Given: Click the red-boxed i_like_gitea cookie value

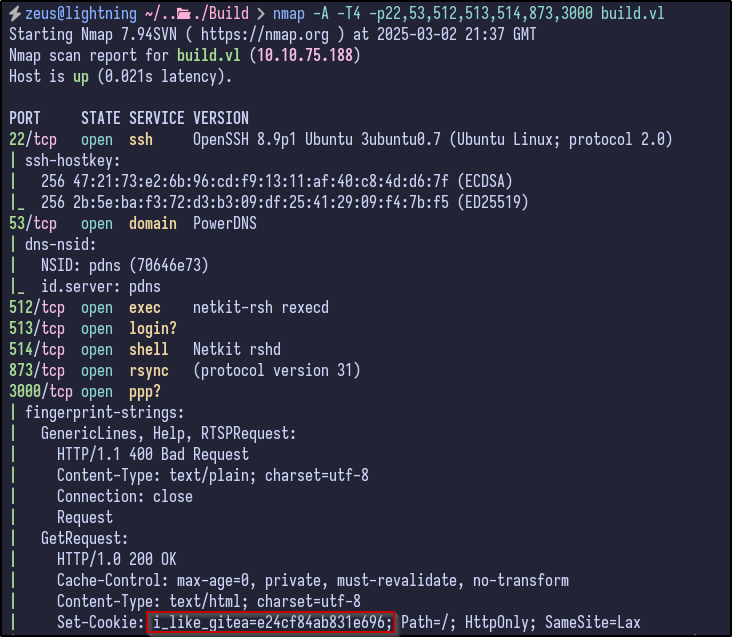Looking at the screenshot, I should pos(272,623).
